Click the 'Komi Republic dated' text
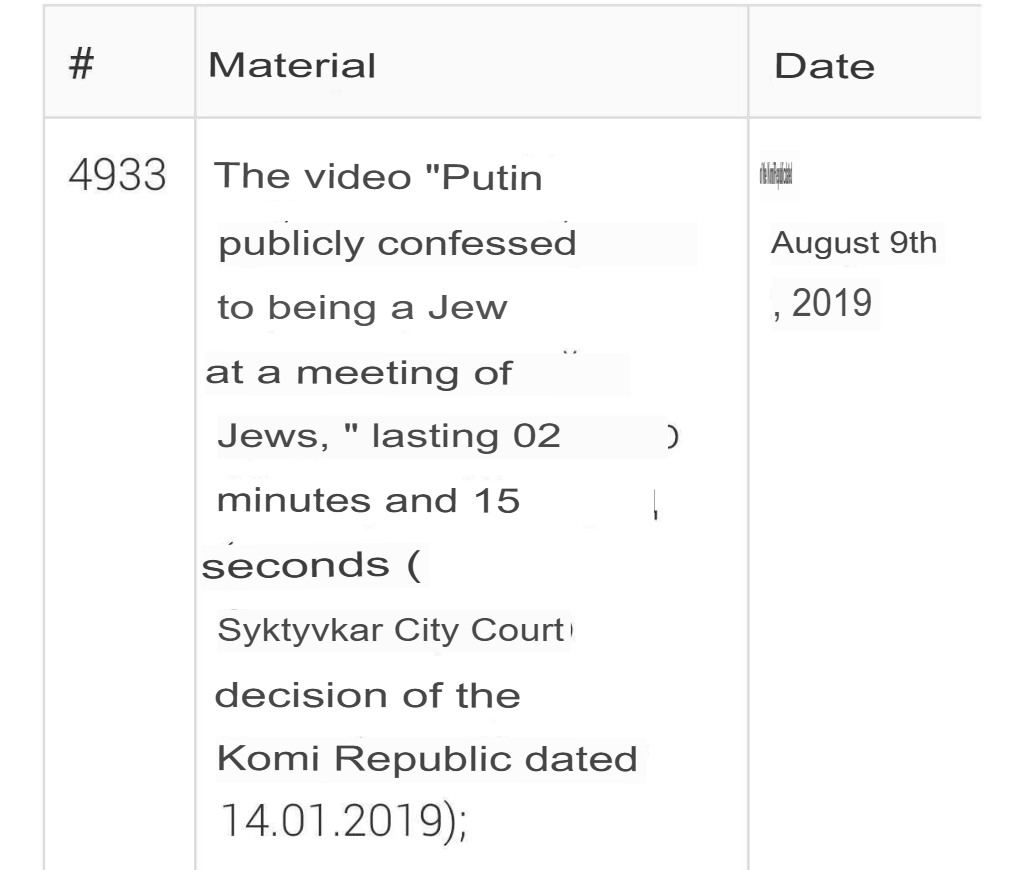 [x=427, y=759]
